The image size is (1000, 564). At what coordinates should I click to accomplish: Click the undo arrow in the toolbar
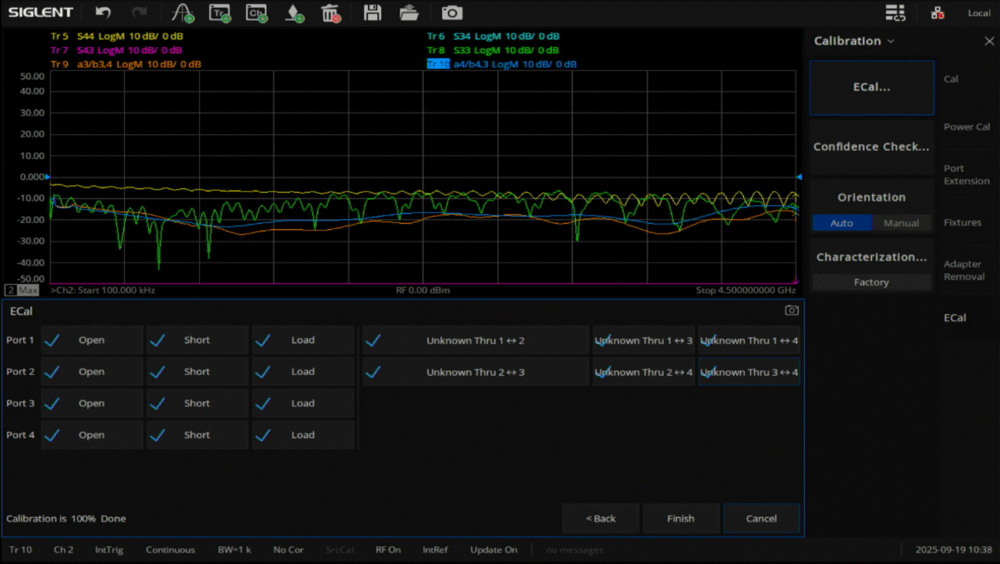pos(103,13)
